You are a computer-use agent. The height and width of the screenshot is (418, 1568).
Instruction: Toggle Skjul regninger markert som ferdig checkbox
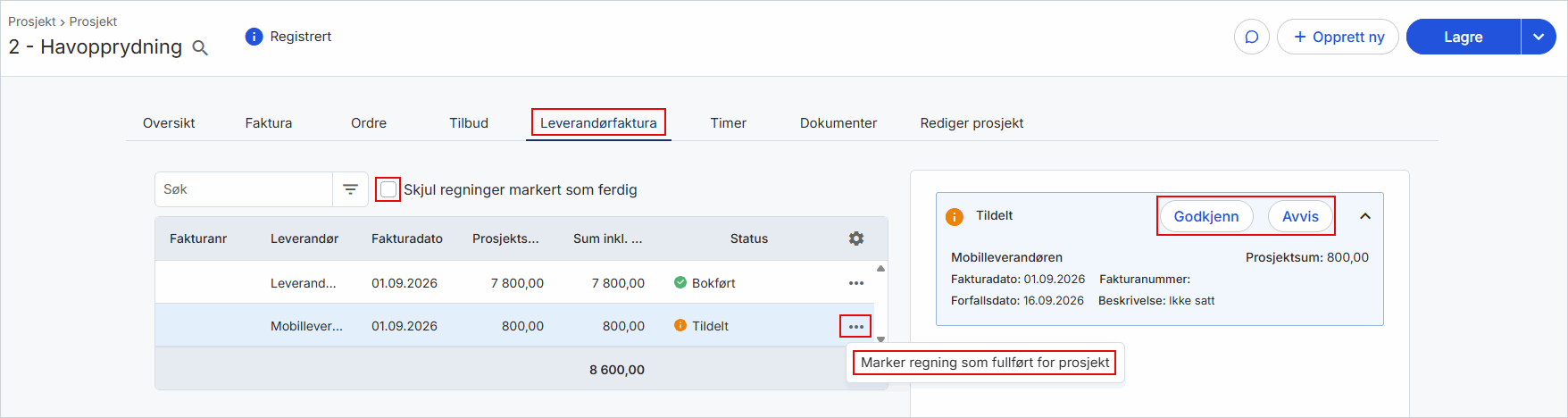pos(388,189)
